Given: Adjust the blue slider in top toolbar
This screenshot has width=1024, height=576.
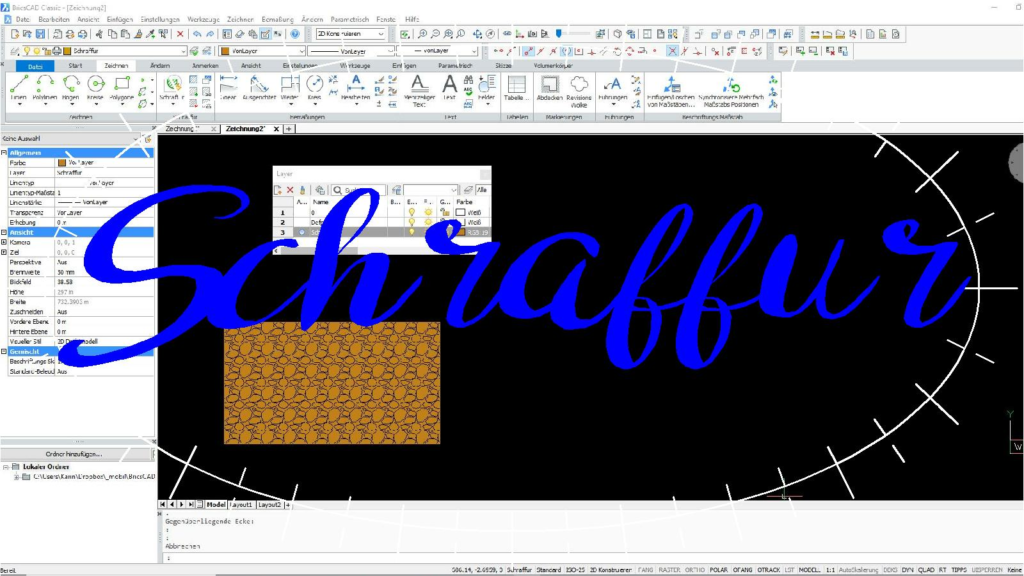Looking at the screenshot, I should click(x=558, y=33).
